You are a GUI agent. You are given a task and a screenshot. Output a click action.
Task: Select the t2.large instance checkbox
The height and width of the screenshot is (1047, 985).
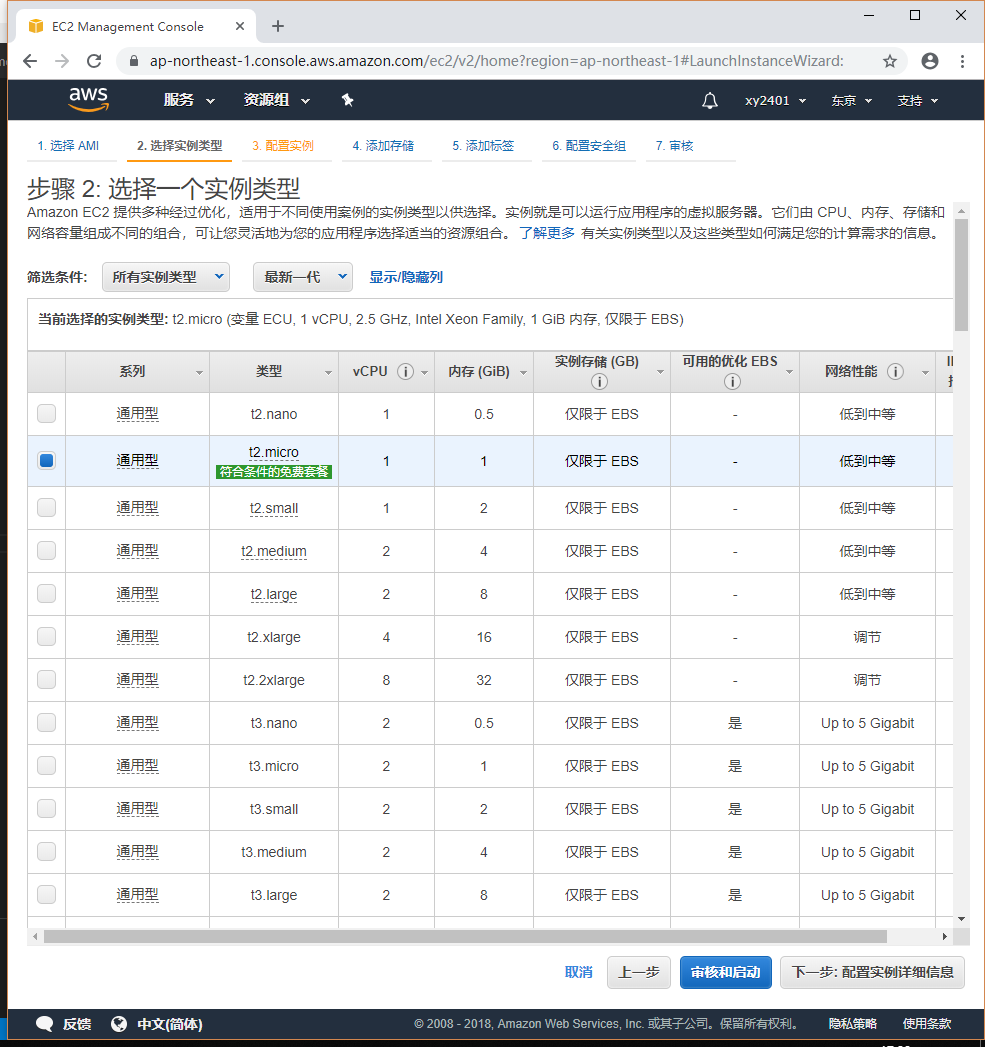click(x=47, y=594)
